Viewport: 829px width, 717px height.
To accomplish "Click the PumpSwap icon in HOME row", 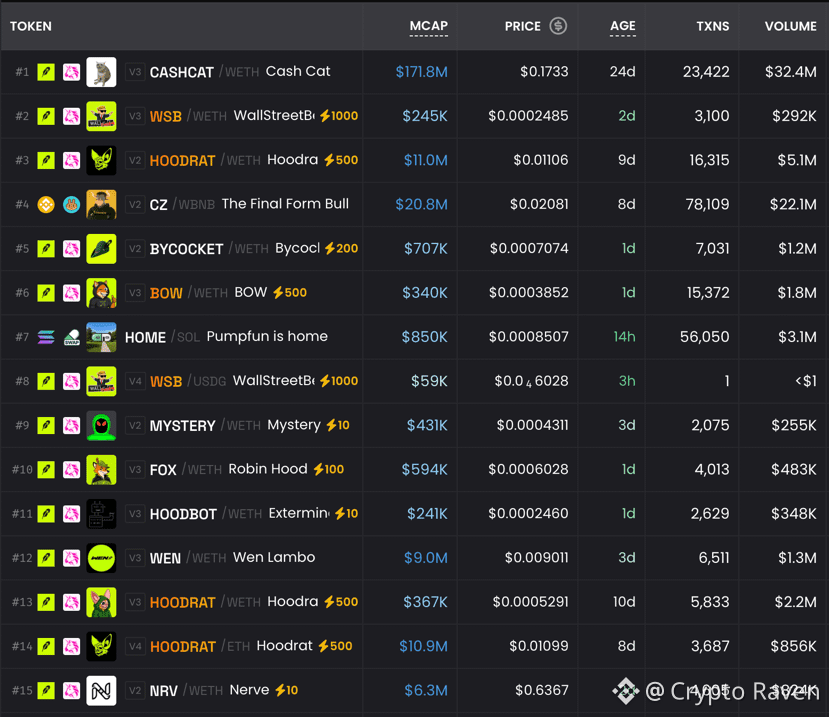I will (x=71, y=337).
